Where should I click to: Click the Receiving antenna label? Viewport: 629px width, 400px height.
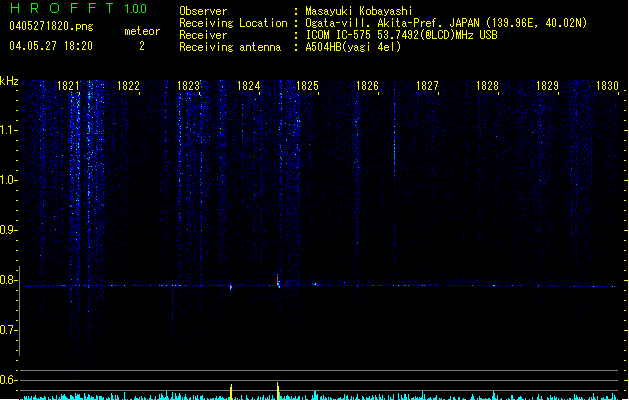click(x=230, y=47)
